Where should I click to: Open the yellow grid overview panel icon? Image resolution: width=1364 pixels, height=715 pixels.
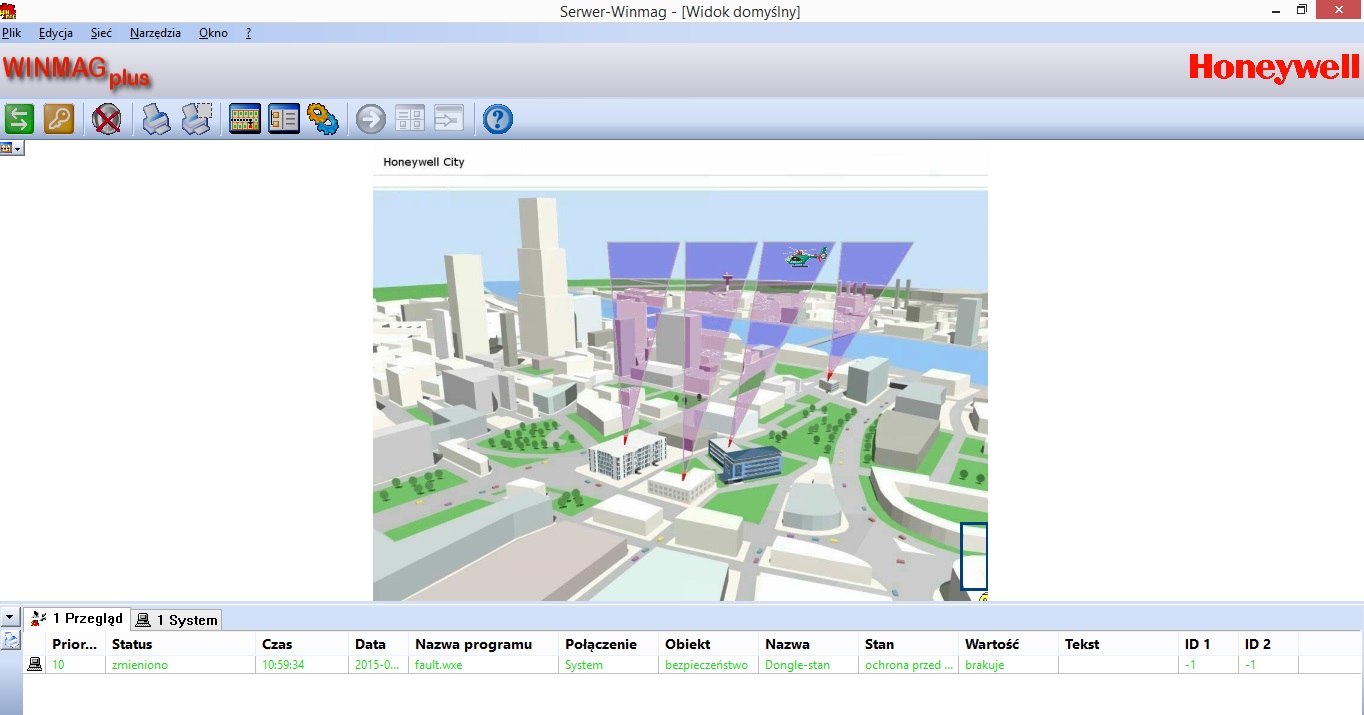245,119
